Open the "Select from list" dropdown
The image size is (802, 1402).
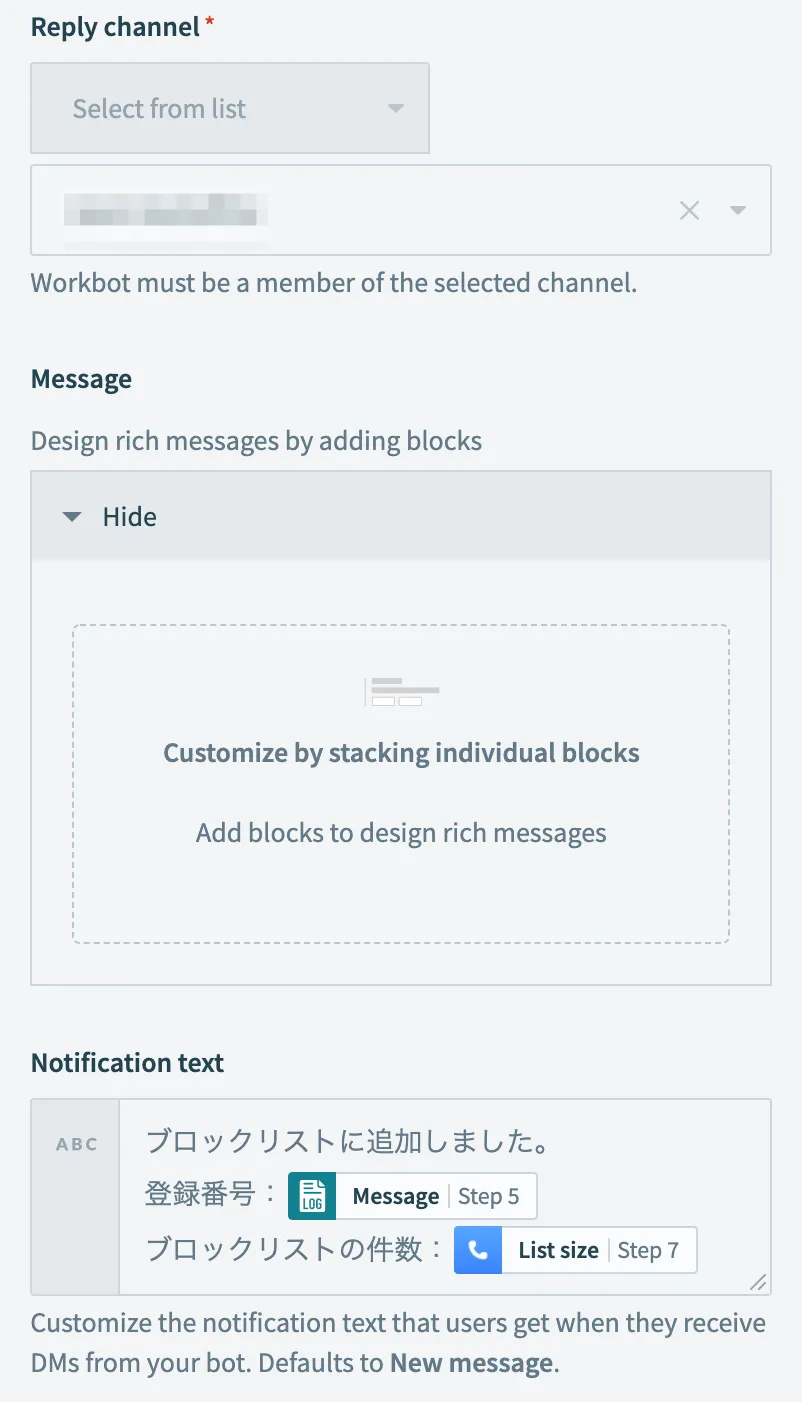pyautogui.click(x=230, y=109)
